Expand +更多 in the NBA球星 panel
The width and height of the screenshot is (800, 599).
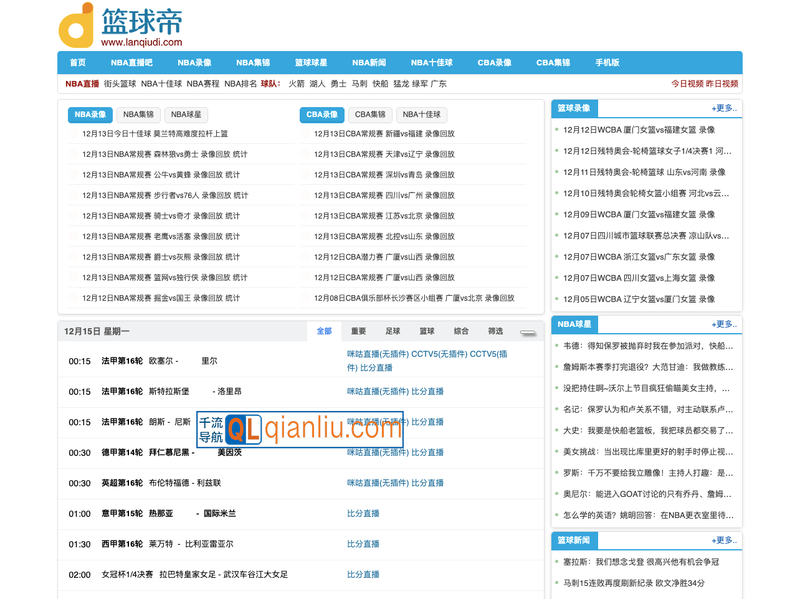[724, 324]
